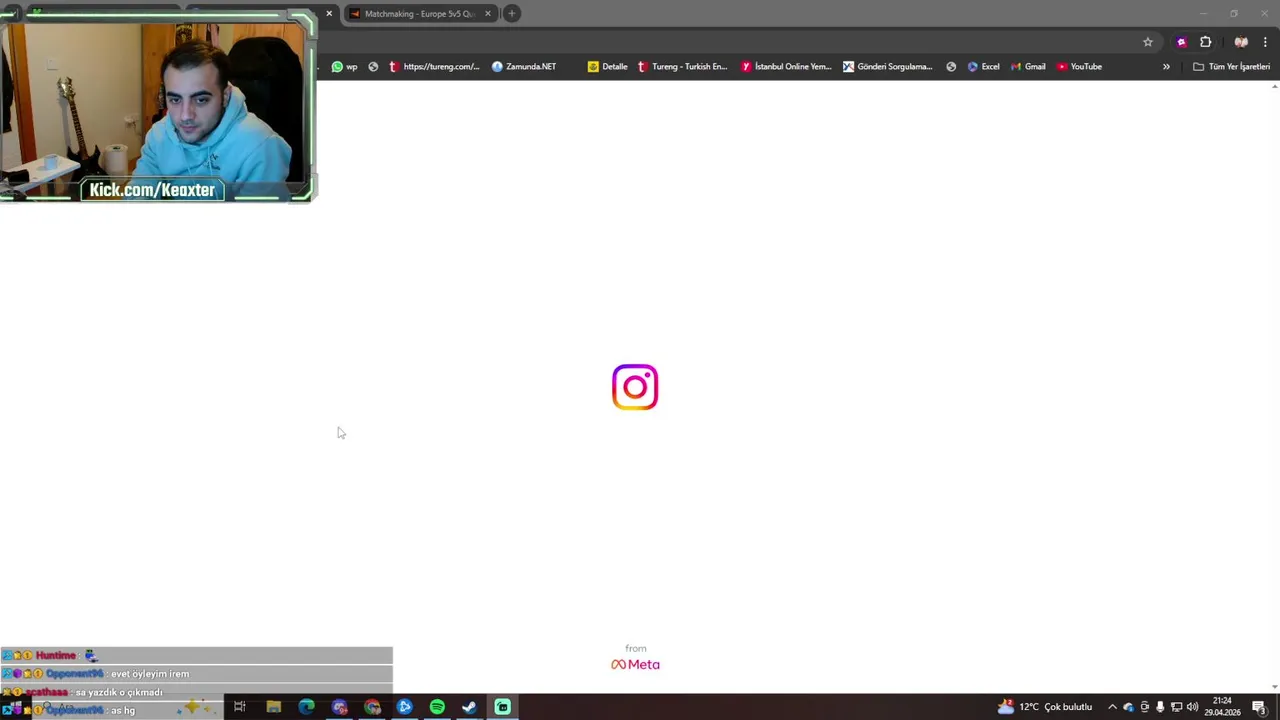
Task: Click the microphone tray icon
Action: tap(1160, 707)
